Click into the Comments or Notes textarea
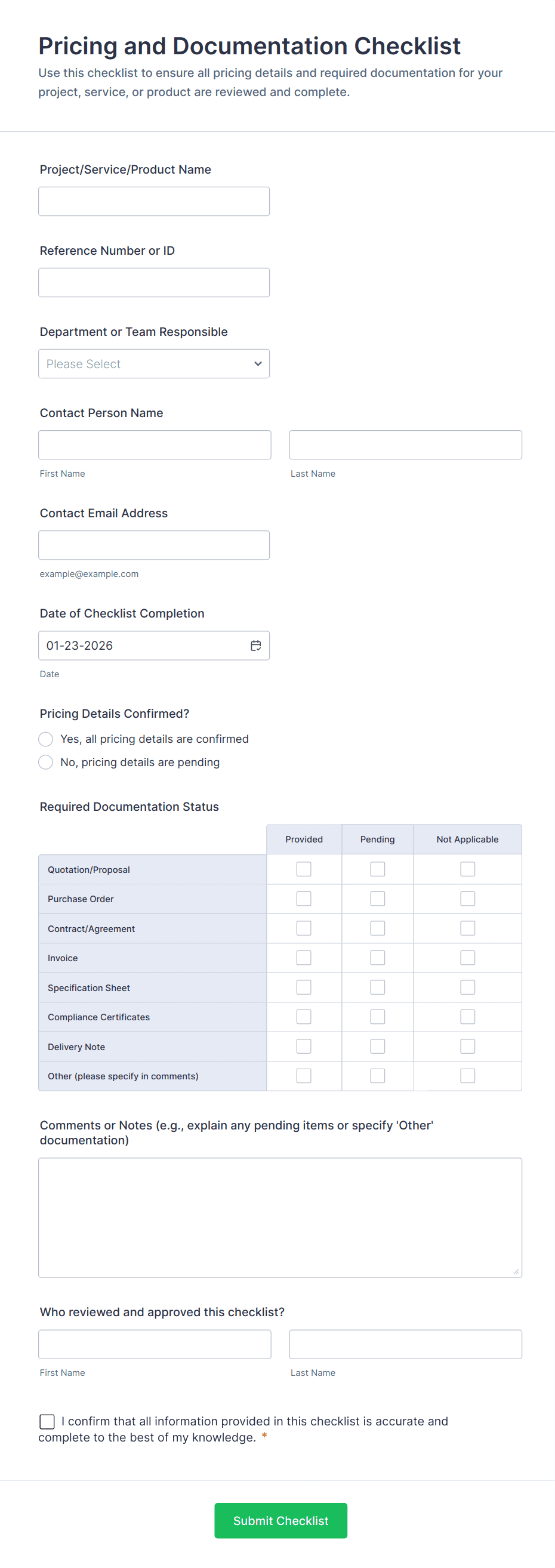The image size is (555, 1568). coord(280,1217)
